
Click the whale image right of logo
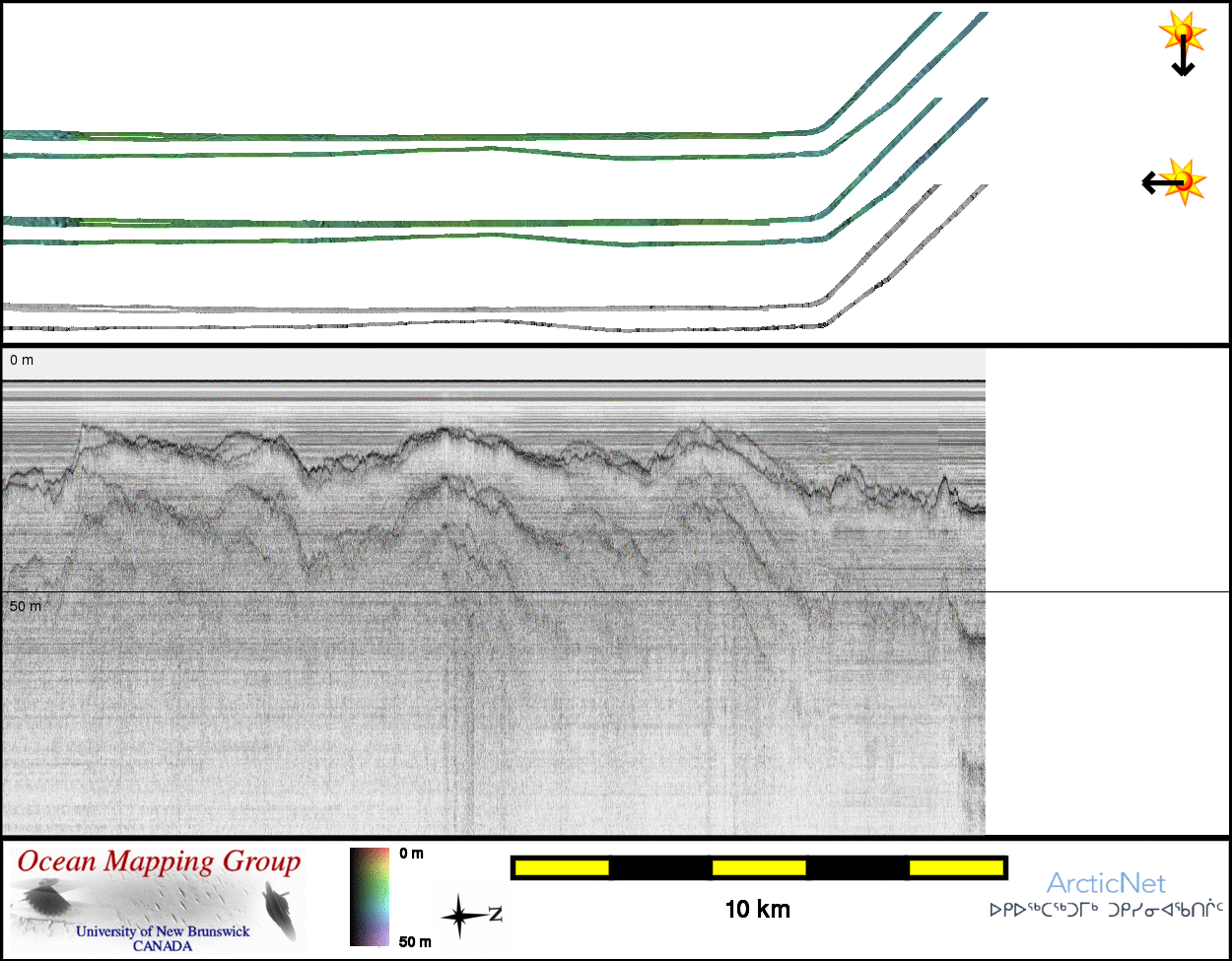click(x=279, y=911)
